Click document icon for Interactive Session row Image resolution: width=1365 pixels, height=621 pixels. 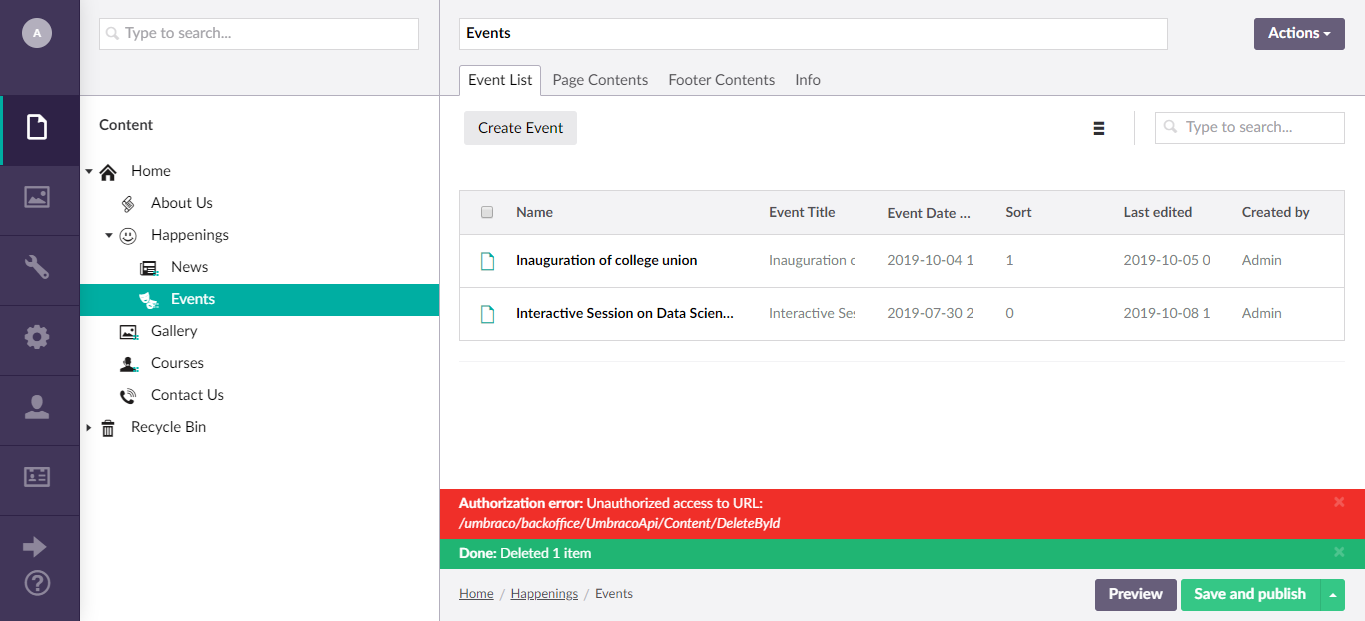click(x=487, y=314)
